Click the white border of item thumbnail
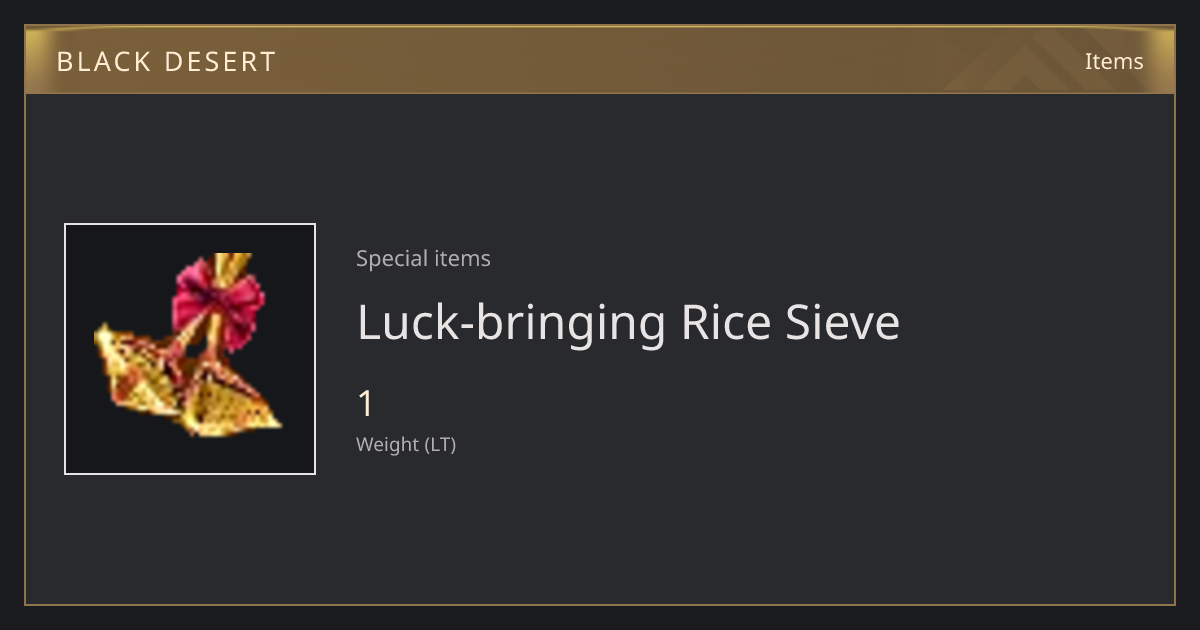This screenshot has height=630, width=1200. tap(65, 349)
